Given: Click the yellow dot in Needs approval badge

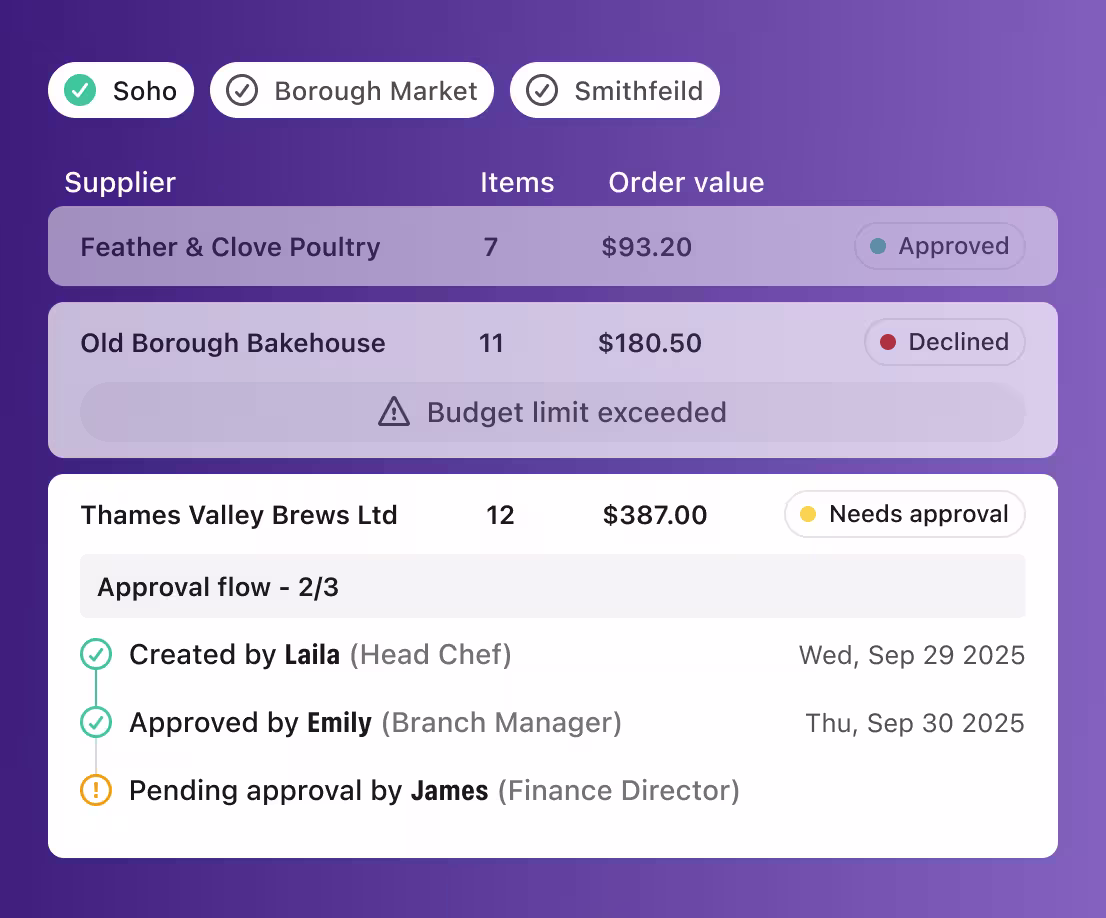Looking at the screenshot, I should [808, 514].
